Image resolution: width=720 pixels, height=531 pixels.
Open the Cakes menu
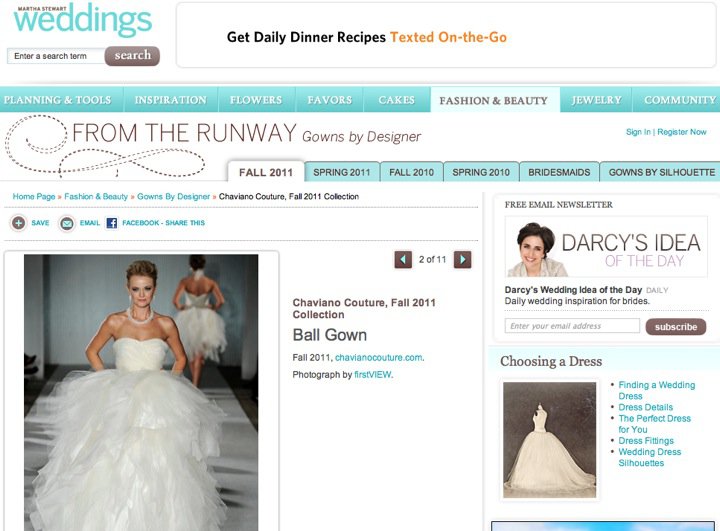click(396, 100)
